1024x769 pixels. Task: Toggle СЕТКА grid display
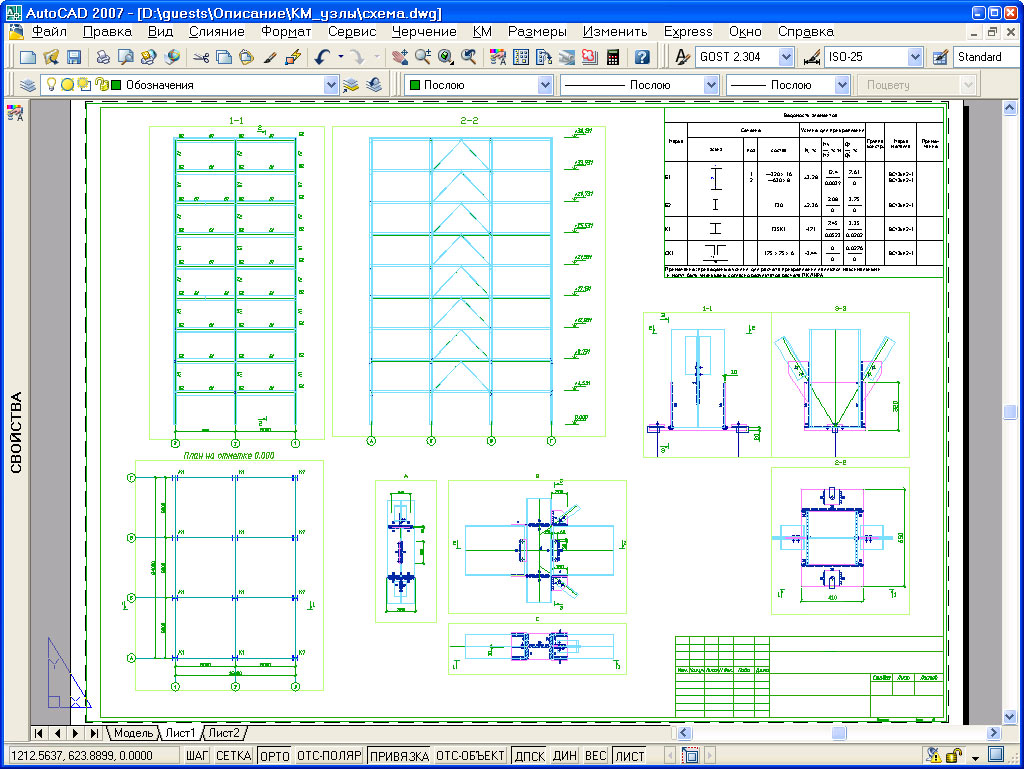234,756
